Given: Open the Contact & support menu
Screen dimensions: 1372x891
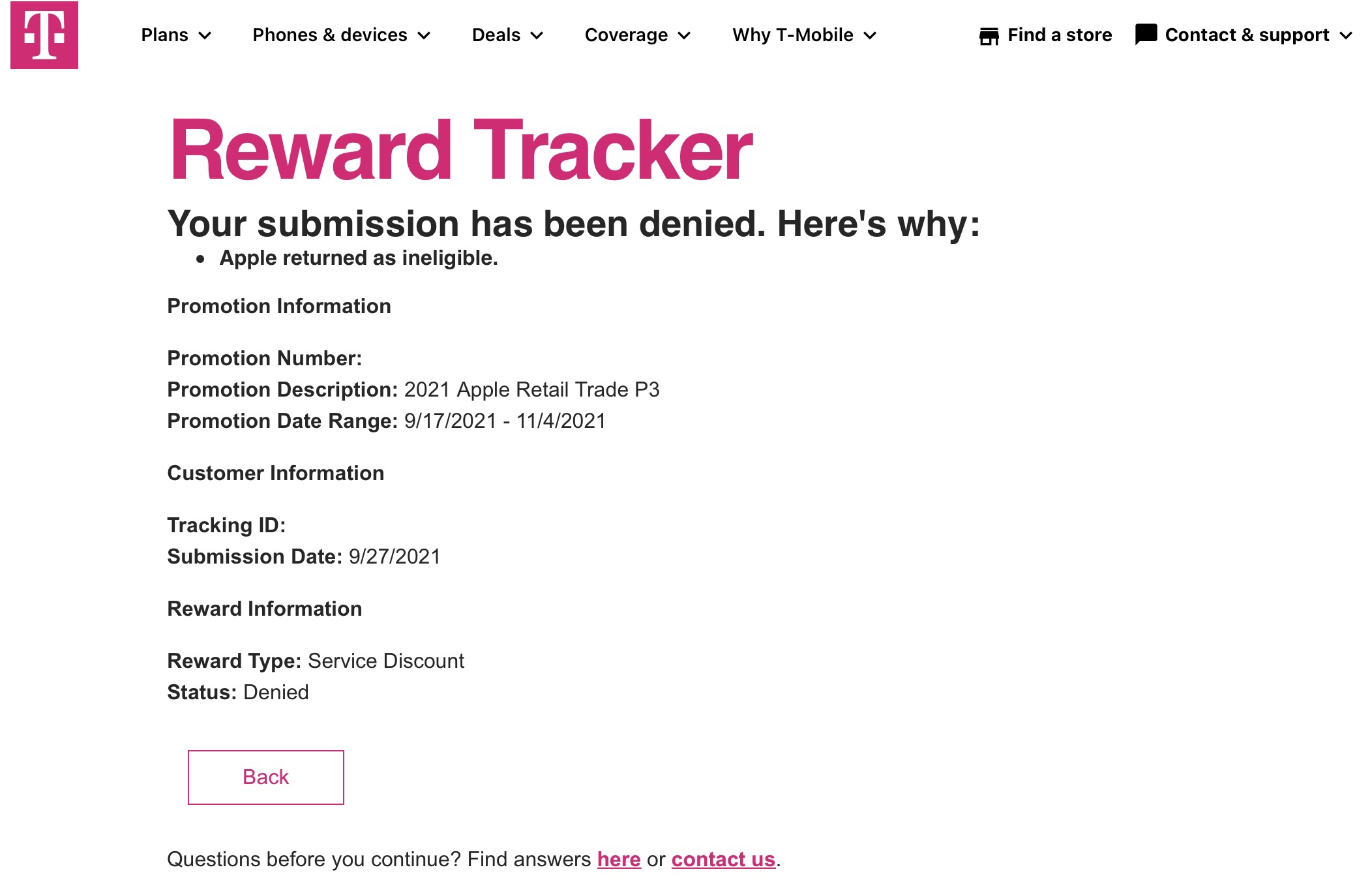Looking at the screenshot, I should [1247, 35].
